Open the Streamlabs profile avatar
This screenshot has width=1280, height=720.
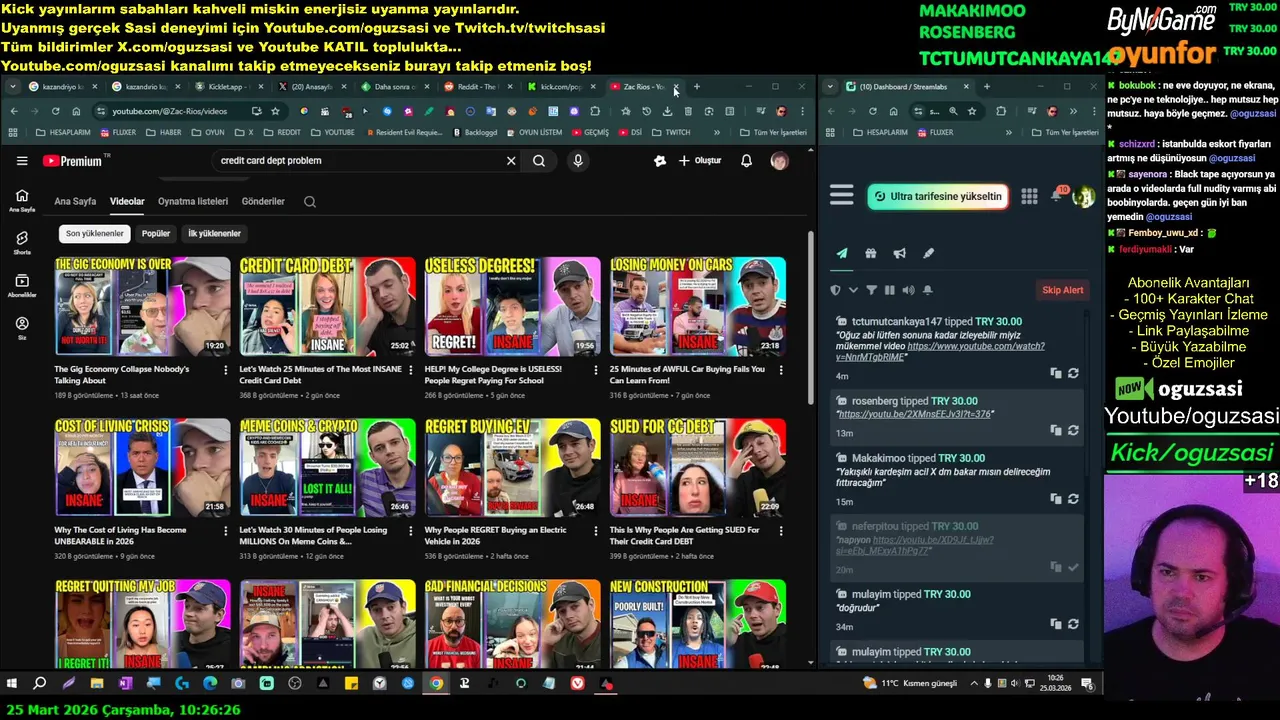coord(1083,197)
